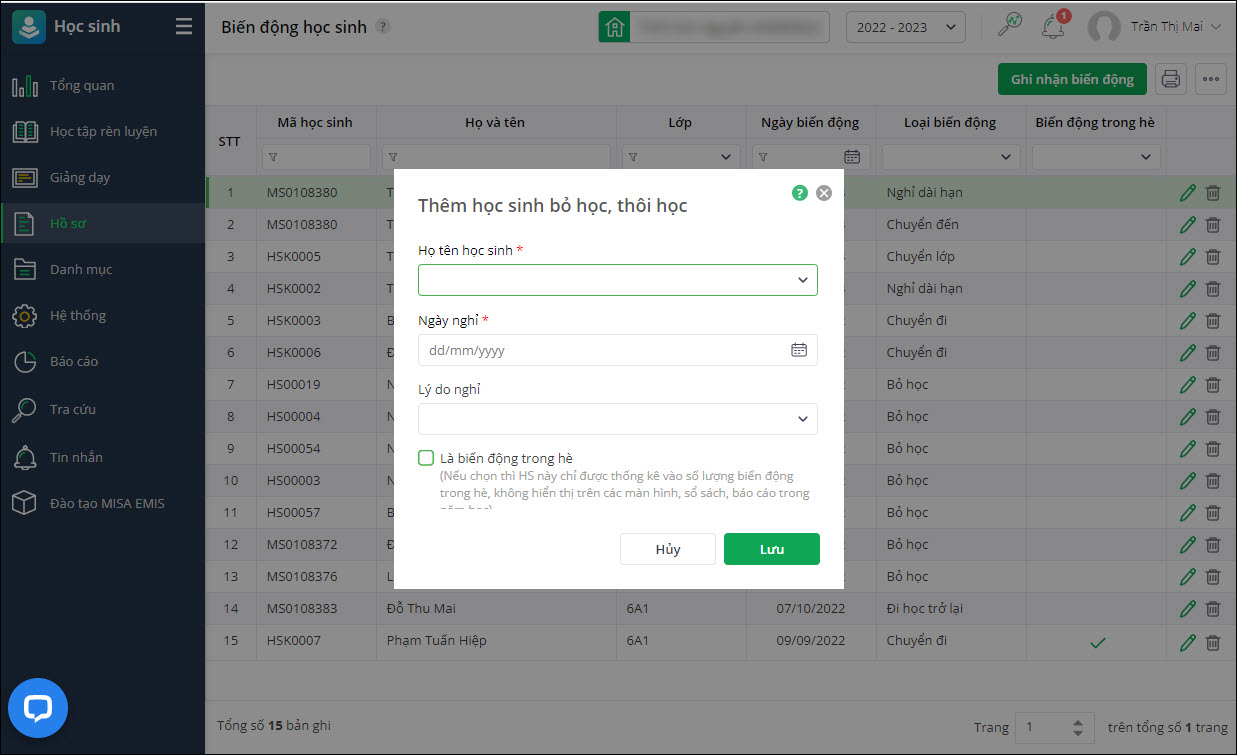Click the green help icon in the dialog
This screenshot has width=1237, height=755.
(x=800, y=193)
